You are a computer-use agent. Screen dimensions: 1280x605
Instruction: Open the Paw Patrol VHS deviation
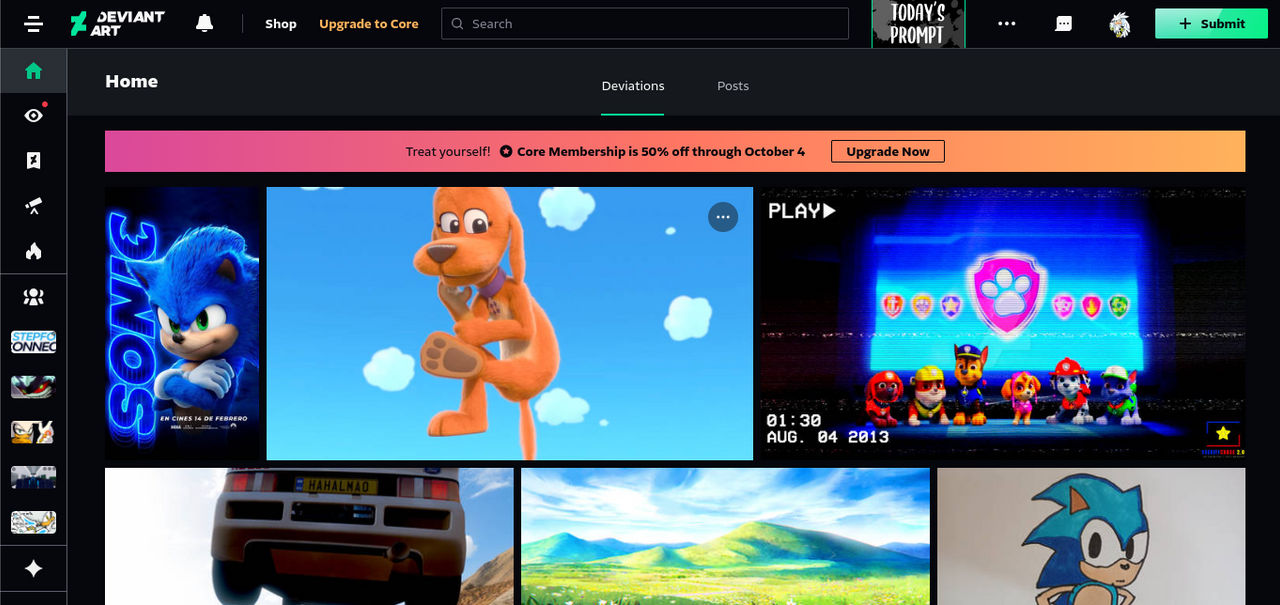click(1002, 324)
